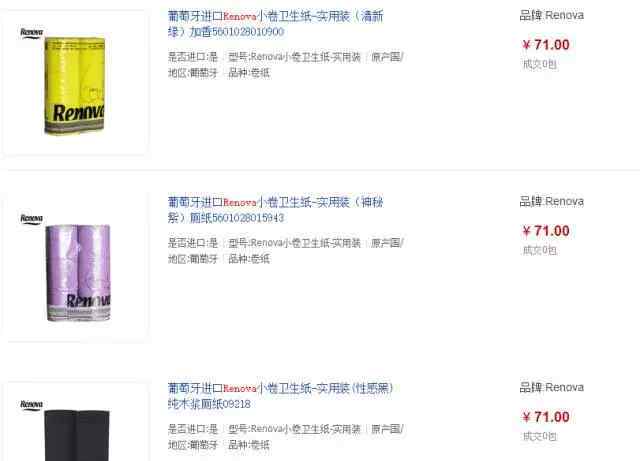Click 品牌:Renova label of third product
This screenshot has width=640, height=461.
[551, 387]
